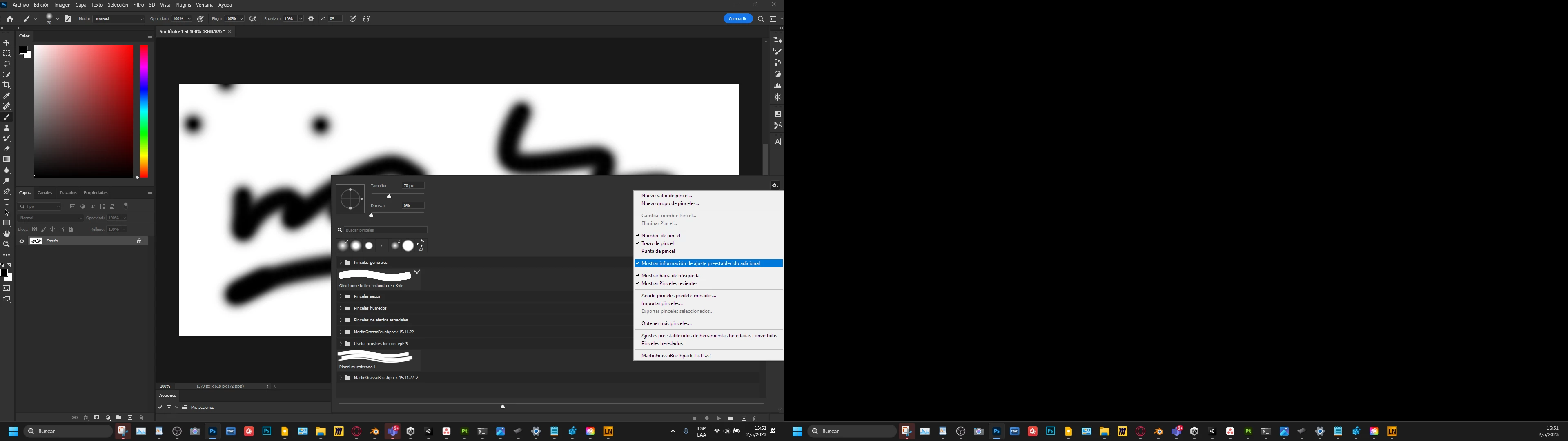
Task: Select the Horizontal Type tool
Action: tap(7, 202)
